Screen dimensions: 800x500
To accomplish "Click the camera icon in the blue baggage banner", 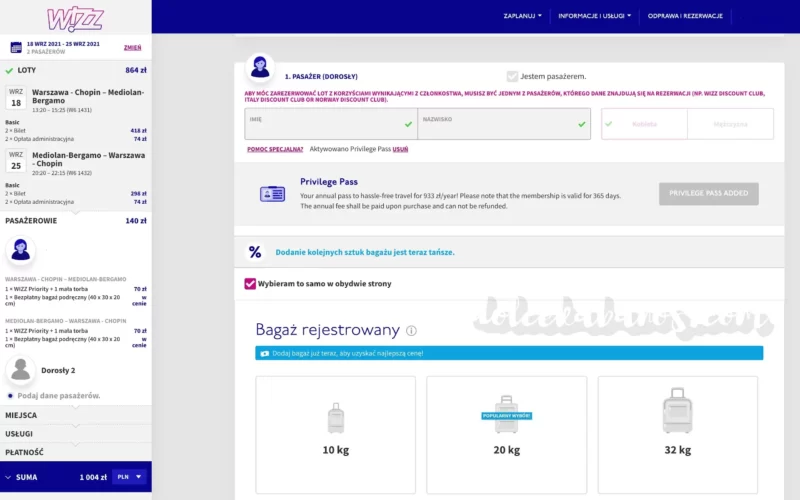I will point(264,353).
